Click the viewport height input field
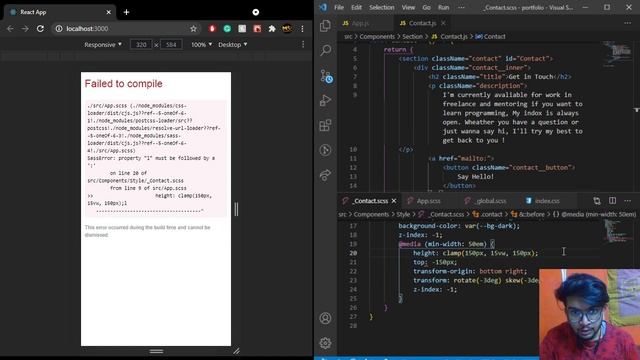640x360 pixels. (171, 44)
